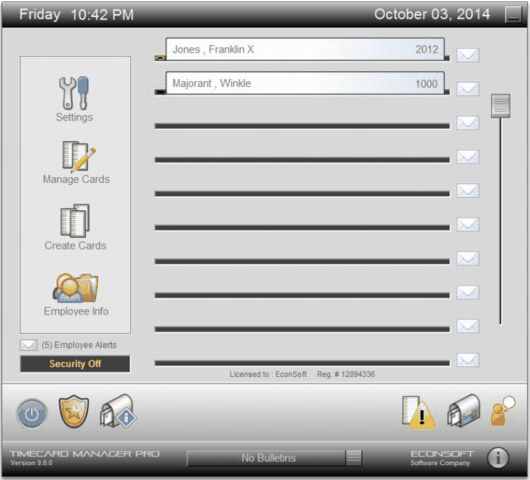The width and height of the screenshot is (530, 480).
Task: Open the Settings wrench and screwdriver icon
Action: 74,93
